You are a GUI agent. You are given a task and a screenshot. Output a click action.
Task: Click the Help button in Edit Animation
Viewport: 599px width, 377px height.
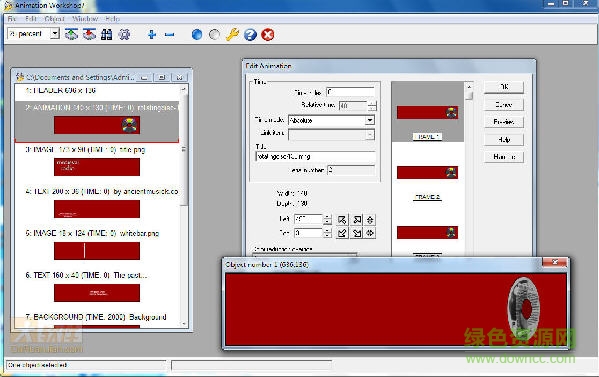click(503, 139)
